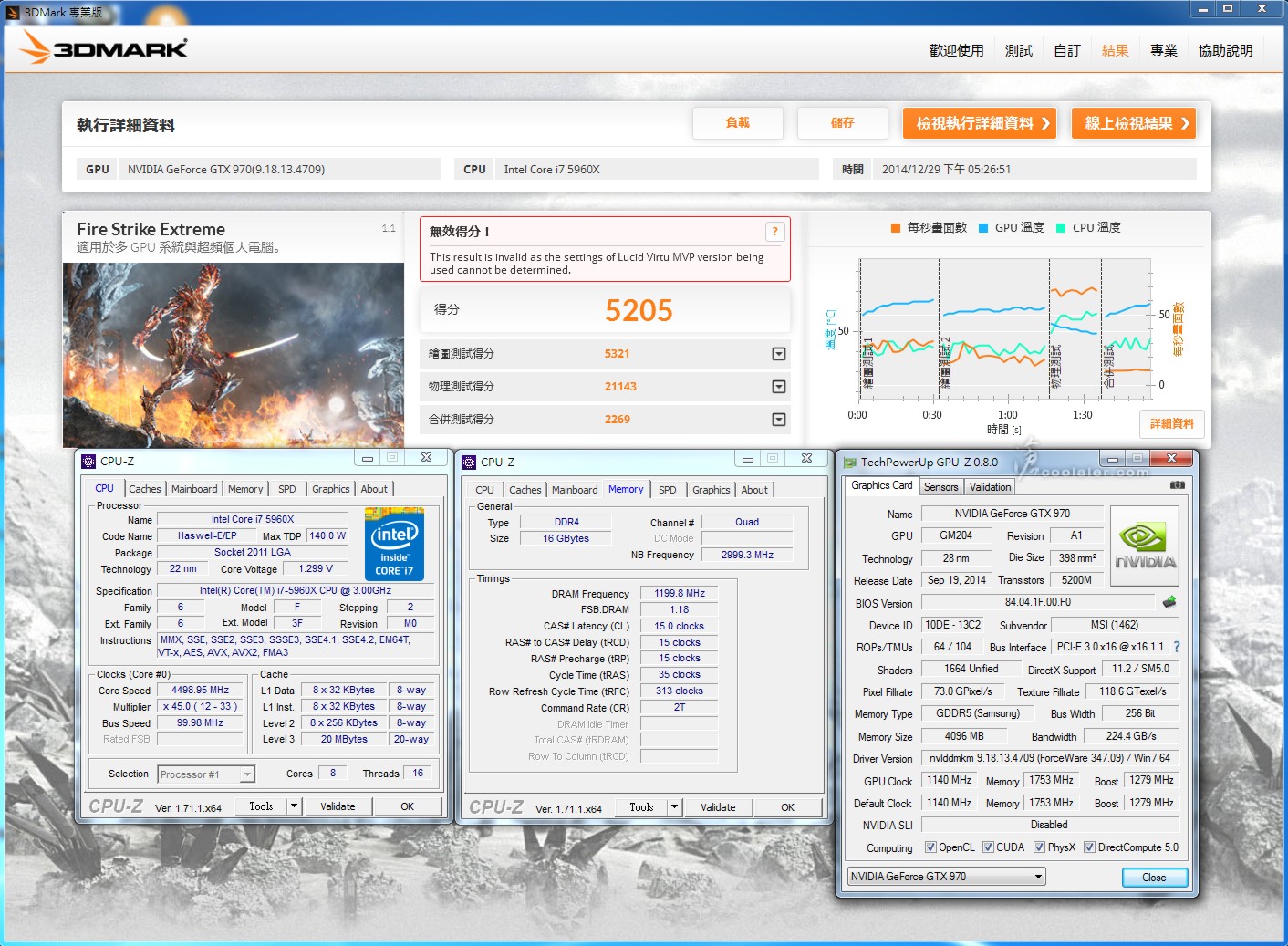Open the 詳細資料 button below the chart
The image size is (1288, 946).
1171,424
